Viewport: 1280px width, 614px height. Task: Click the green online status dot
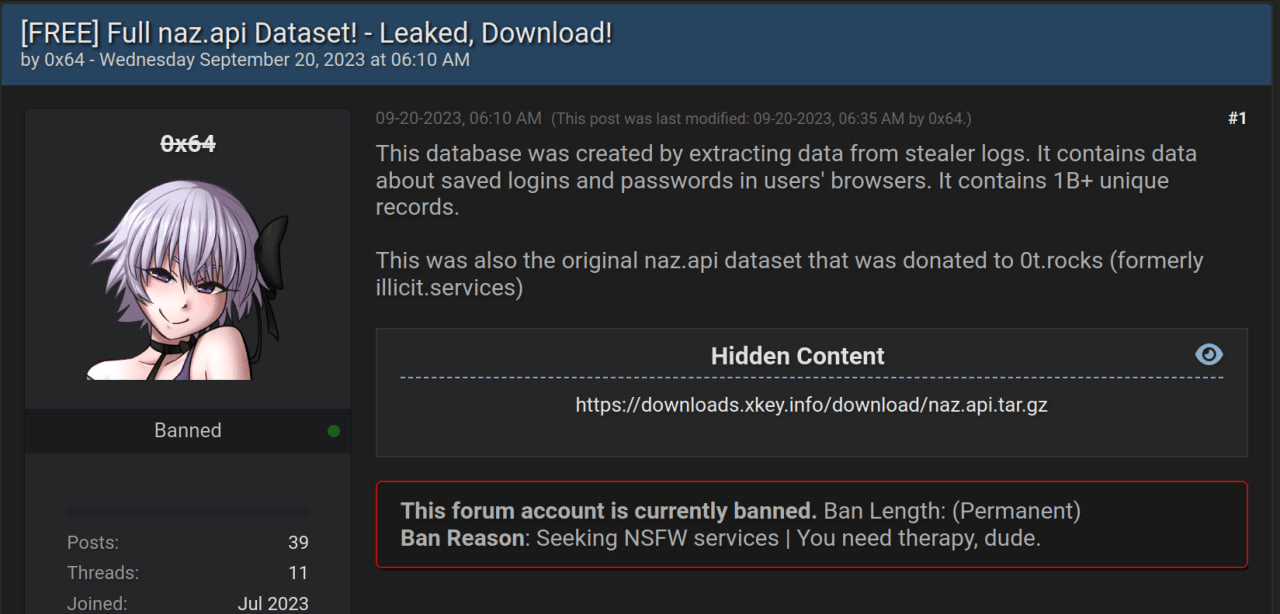[x=334, y=431]
